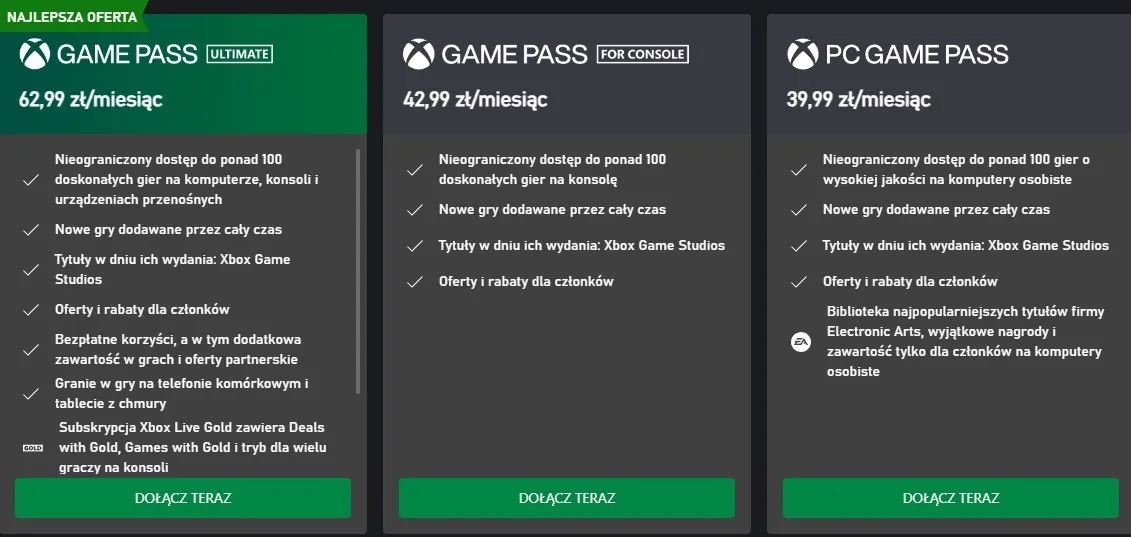This screenshot has width=1131, height=537.
Task: Click the EA icon in PC Game Pass
Action: [x=800, y=342]
